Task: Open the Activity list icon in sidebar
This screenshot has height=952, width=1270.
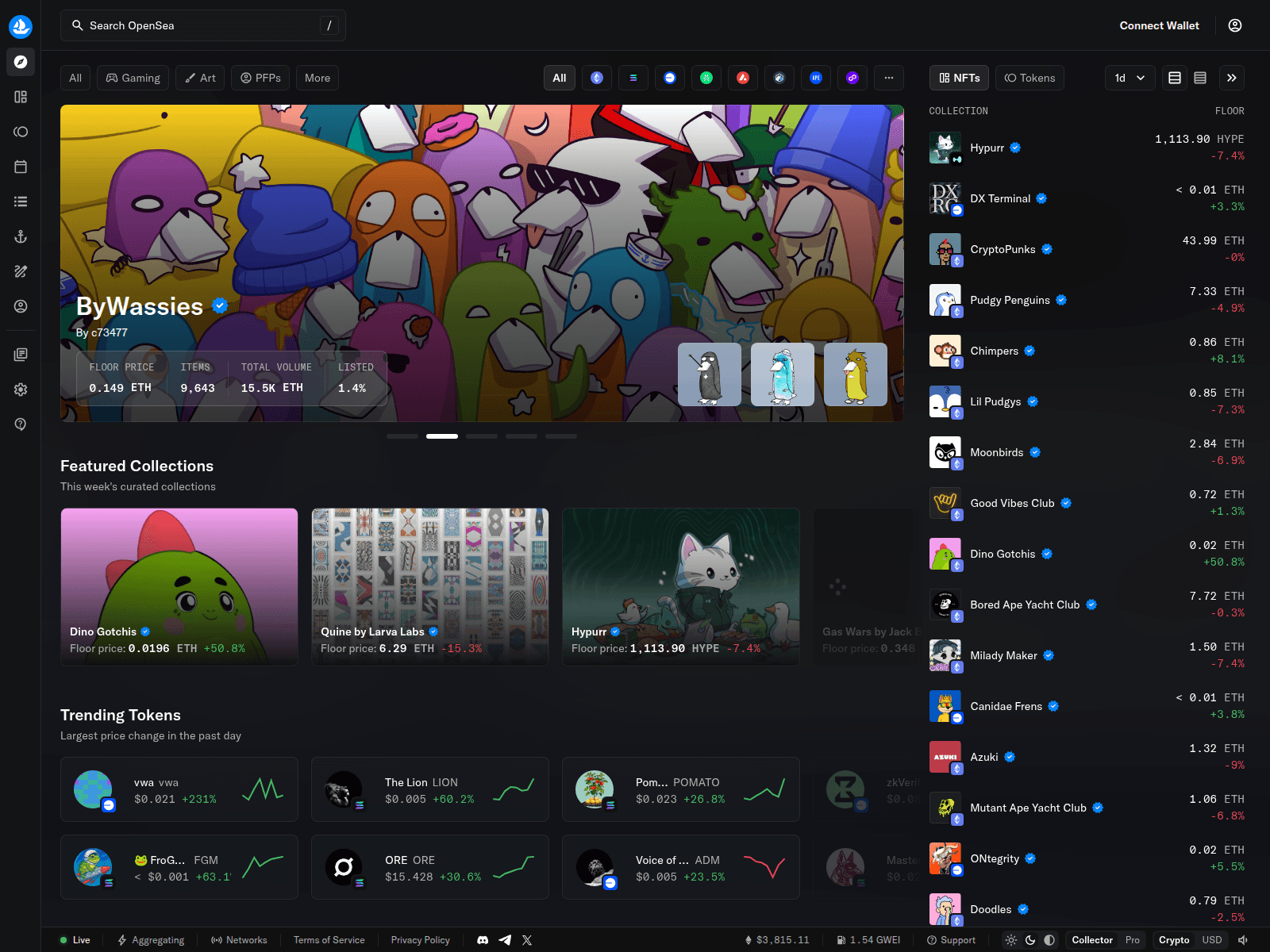Action: [x=21, y=202]
